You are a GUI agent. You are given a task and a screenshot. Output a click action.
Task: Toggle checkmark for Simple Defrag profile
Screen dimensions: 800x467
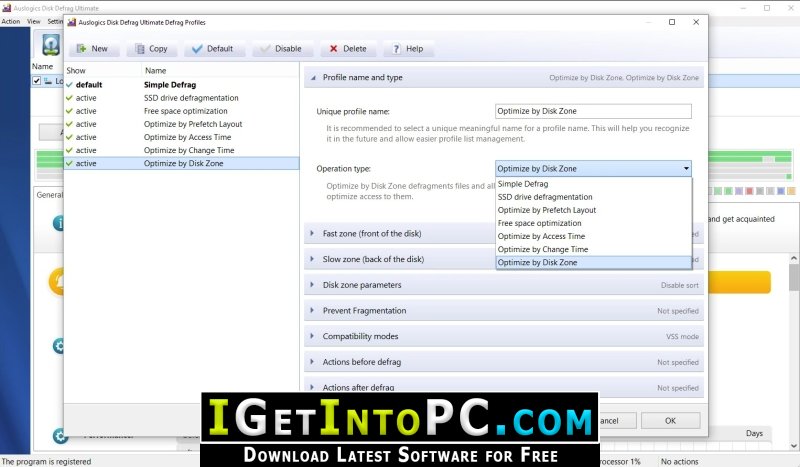[x=69, y=85]
